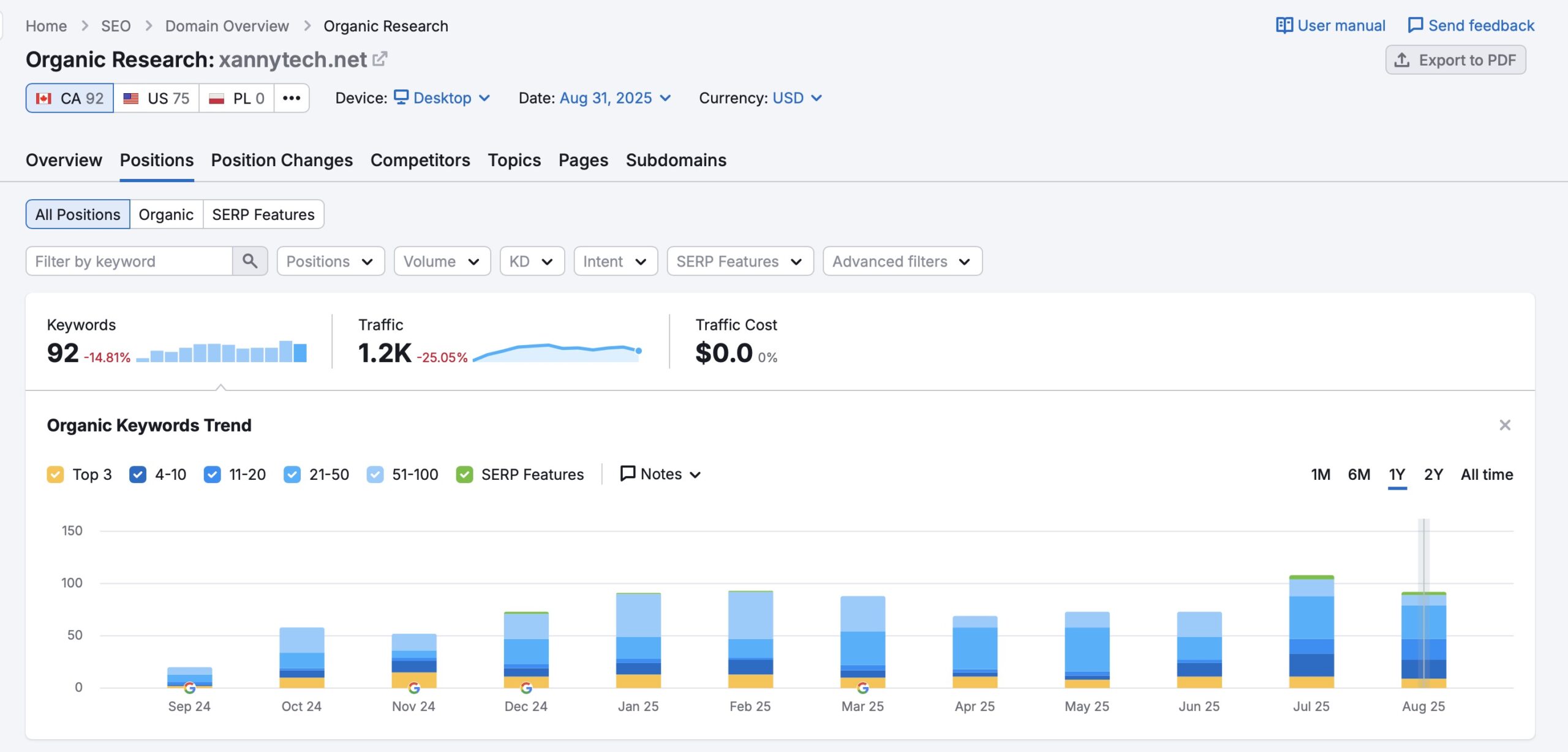The height and width of the screenshot is (752, 1568).
Task: Click Google update marker at Dec 24
Action: point(526,688)
